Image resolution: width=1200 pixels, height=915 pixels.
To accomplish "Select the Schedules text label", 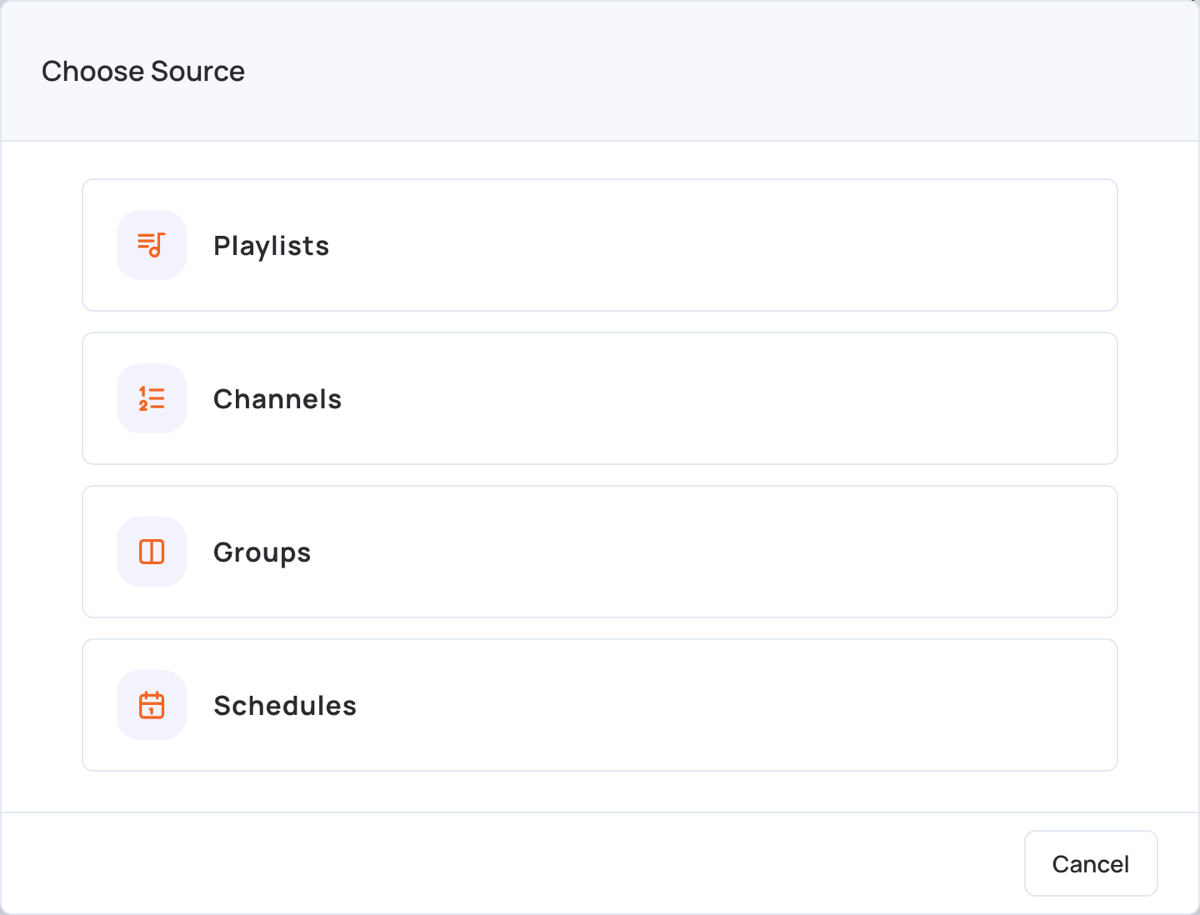I will [285, 706].
